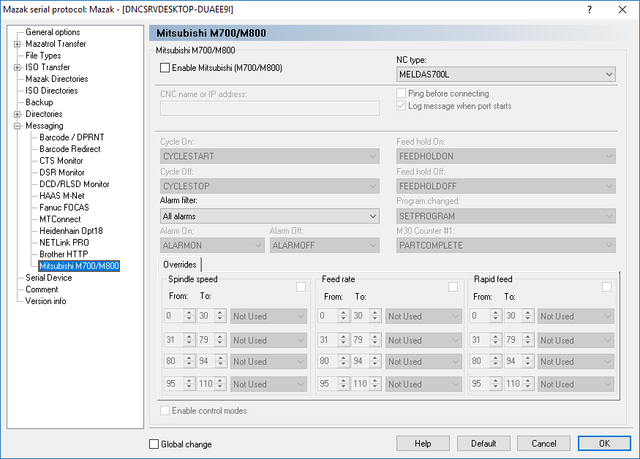This screenshot has height=459, width=640.
Task: Select General options in the tree
Action: pos(53,32)
